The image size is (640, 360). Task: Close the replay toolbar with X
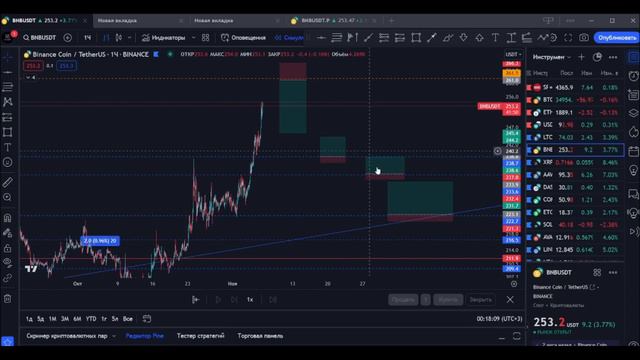coord(510,300)
